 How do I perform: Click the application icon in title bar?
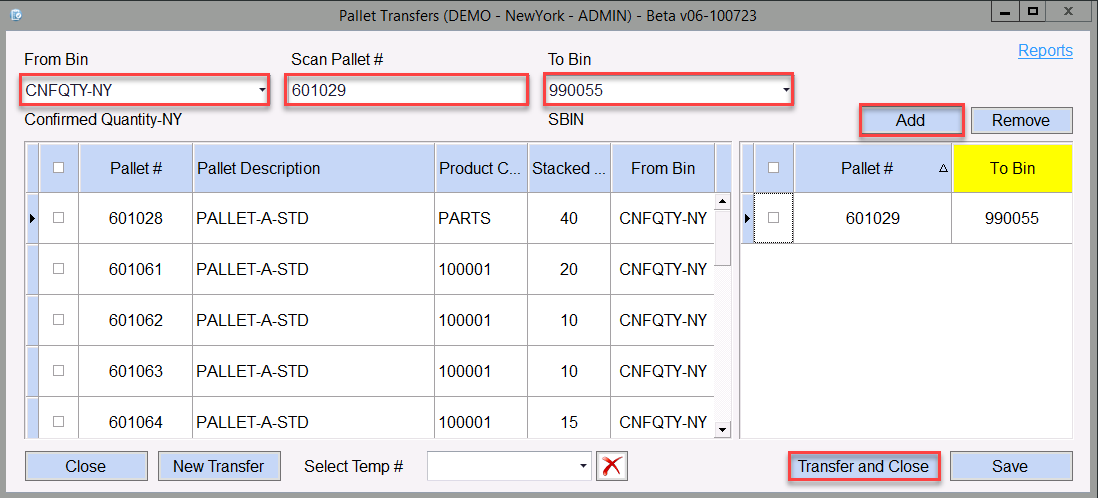(16, 13)
